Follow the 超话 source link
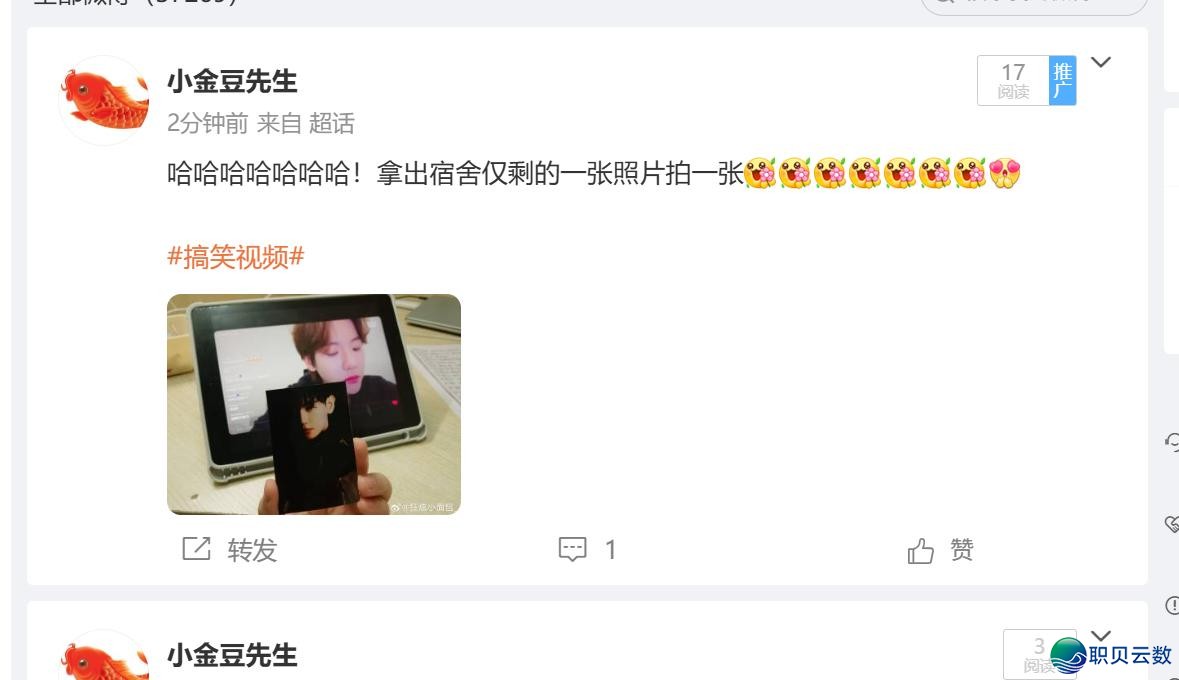The width and height of the screenshot is (1179, 680). 331,123
